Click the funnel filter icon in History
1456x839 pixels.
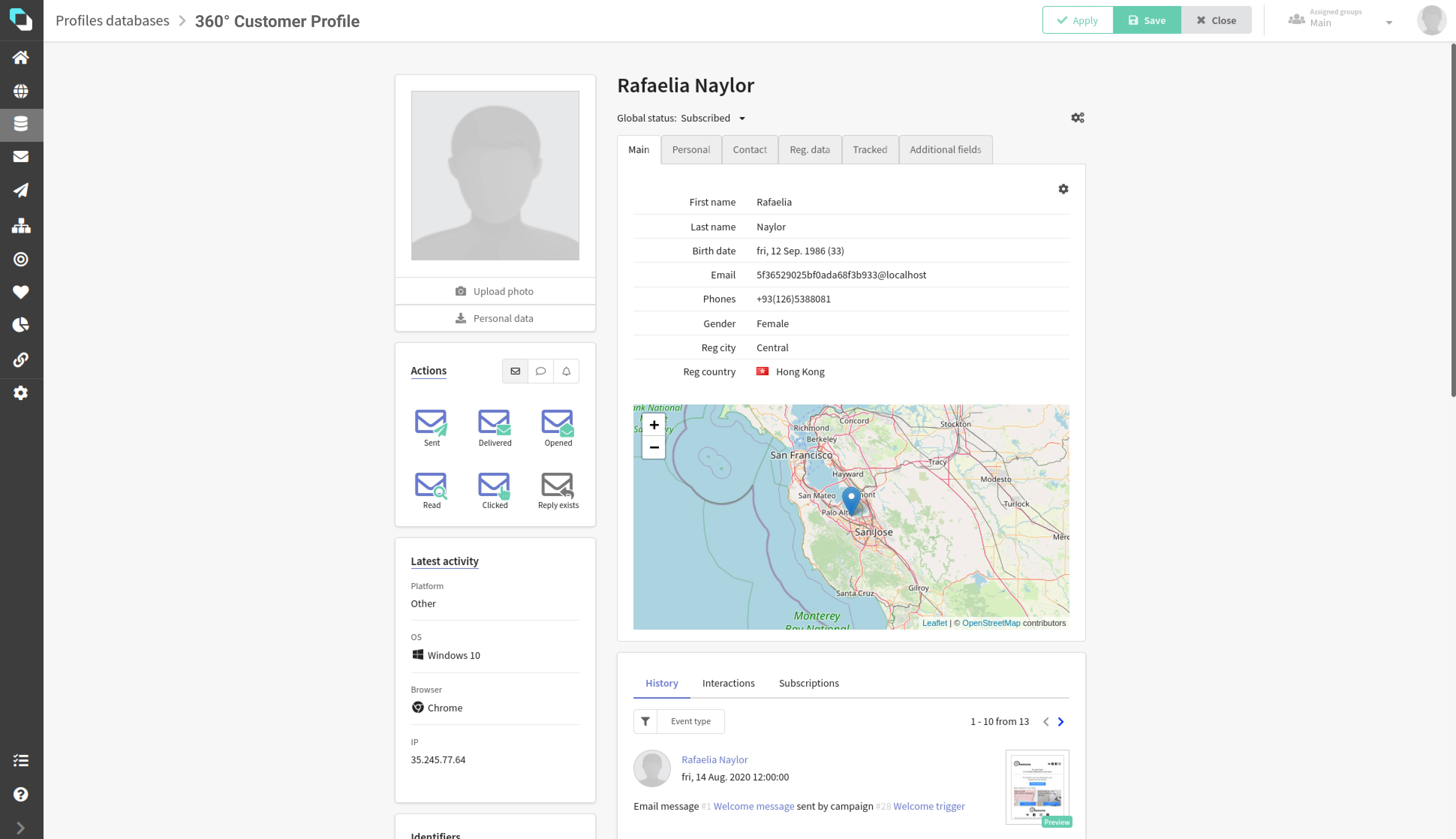pos(645,721)
